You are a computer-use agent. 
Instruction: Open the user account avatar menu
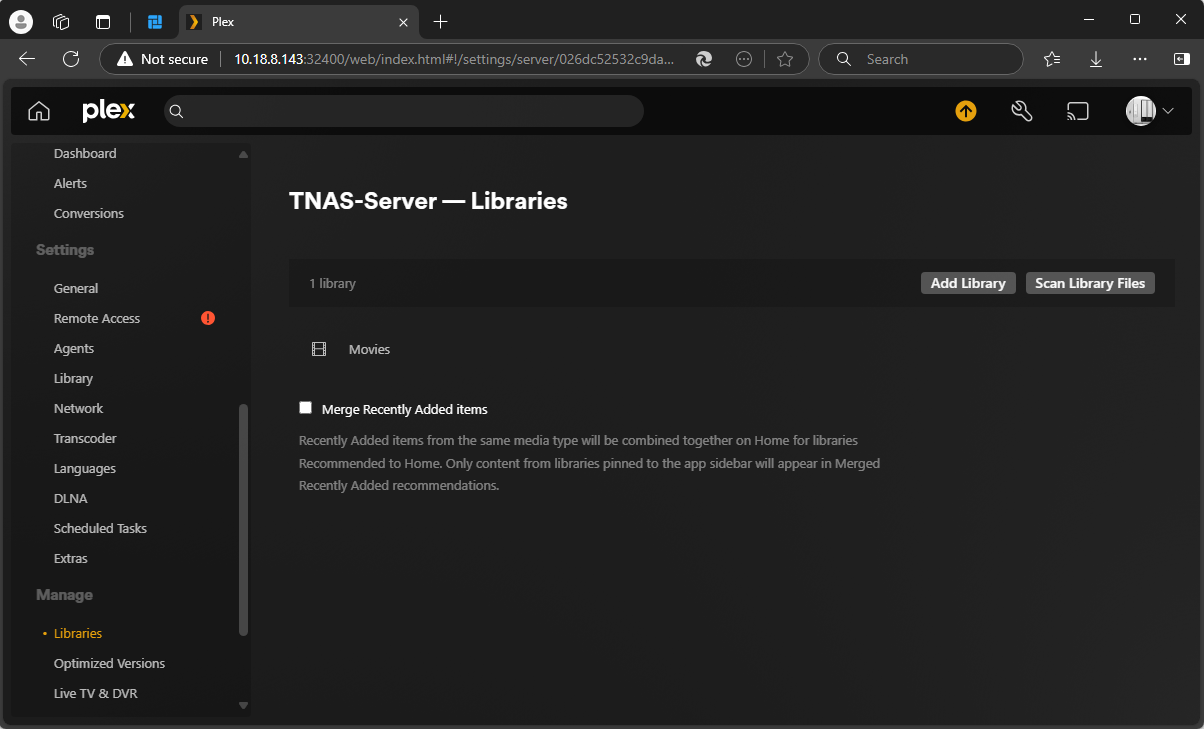click(x=1150, y=111)
